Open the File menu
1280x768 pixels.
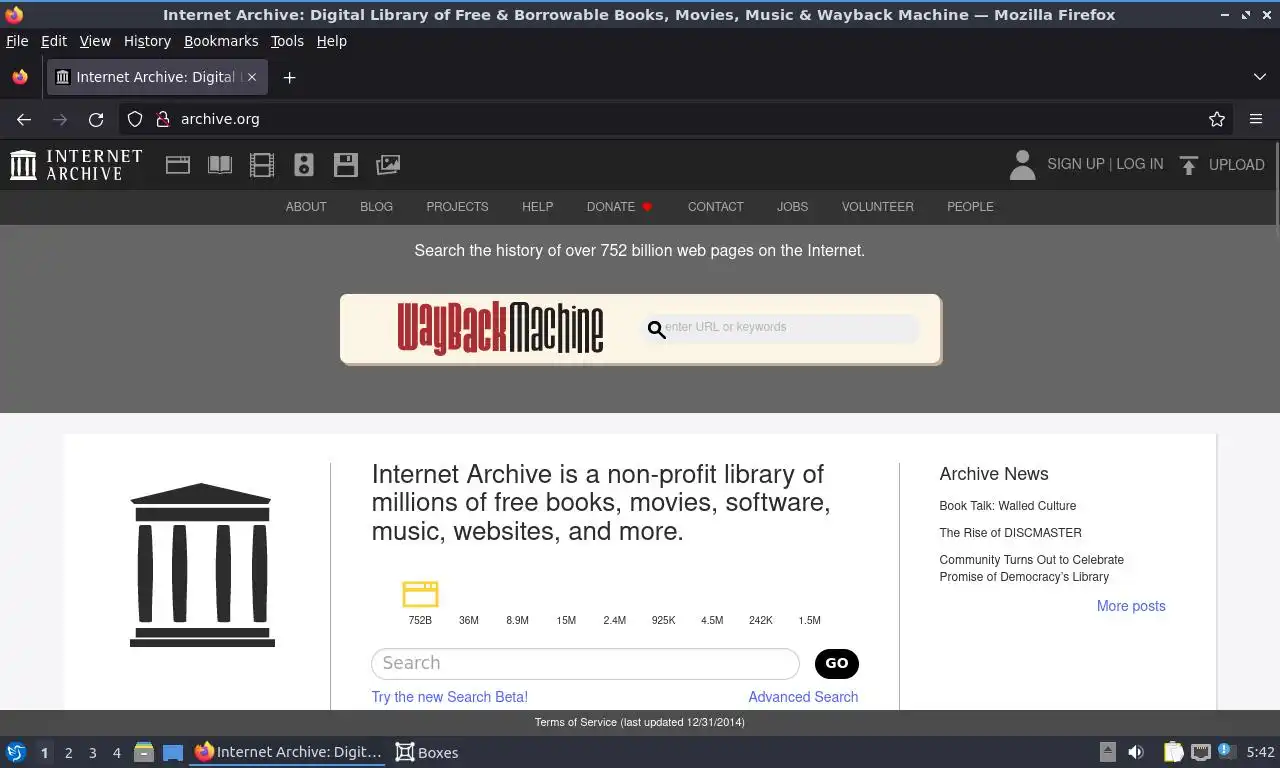(17, 41)
